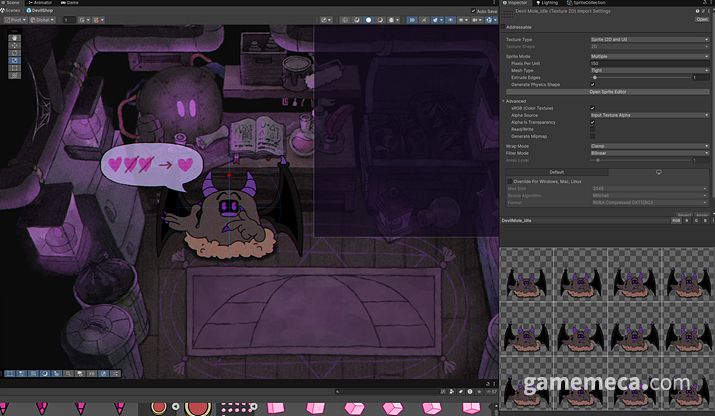Viewport: 715px width, 416px height.
Task: Open the SpriteCollection tab
Action: pos(586,3)
